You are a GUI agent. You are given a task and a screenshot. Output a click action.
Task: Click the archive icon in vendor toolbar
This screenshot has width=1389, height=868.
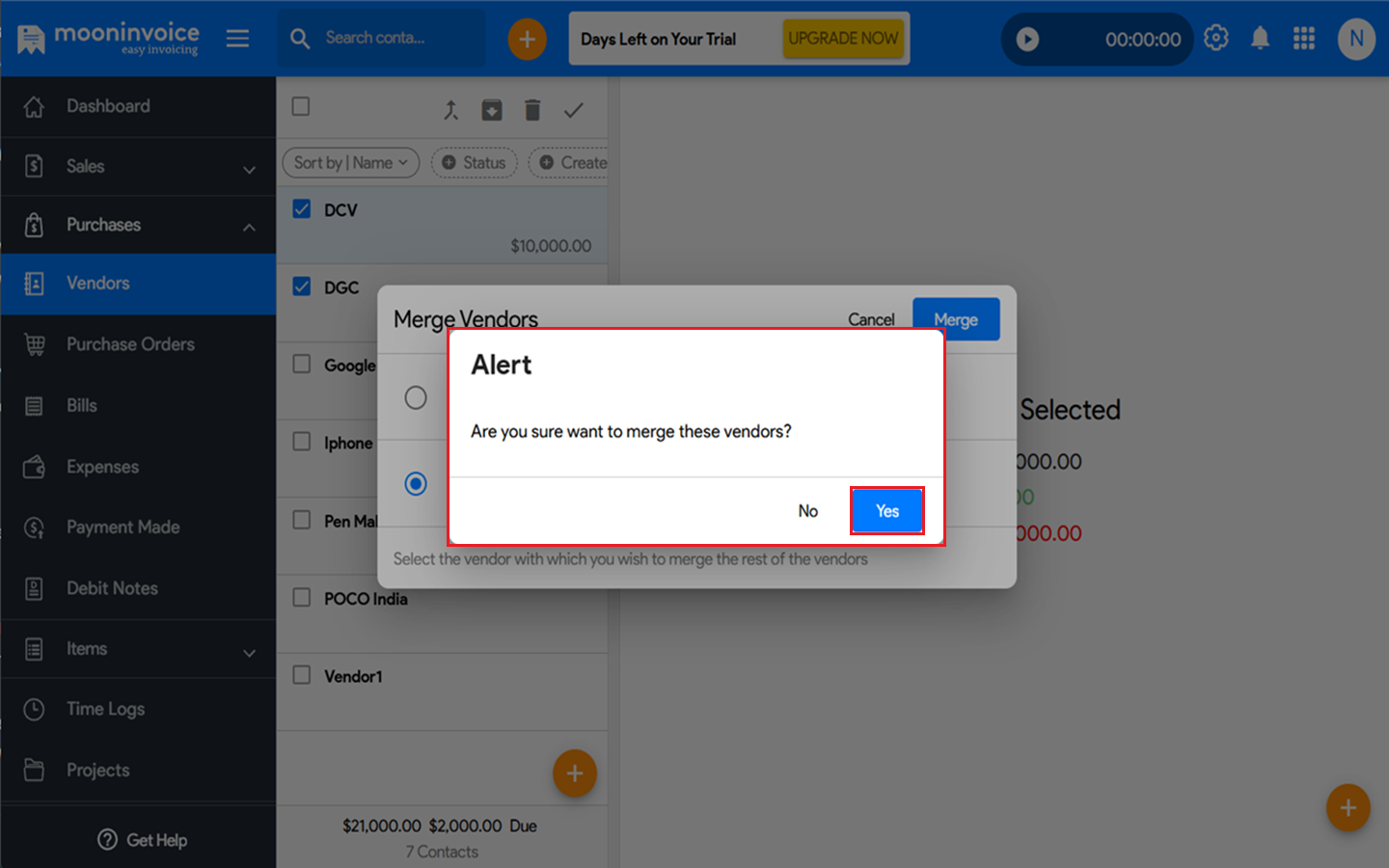pos(492,110)
